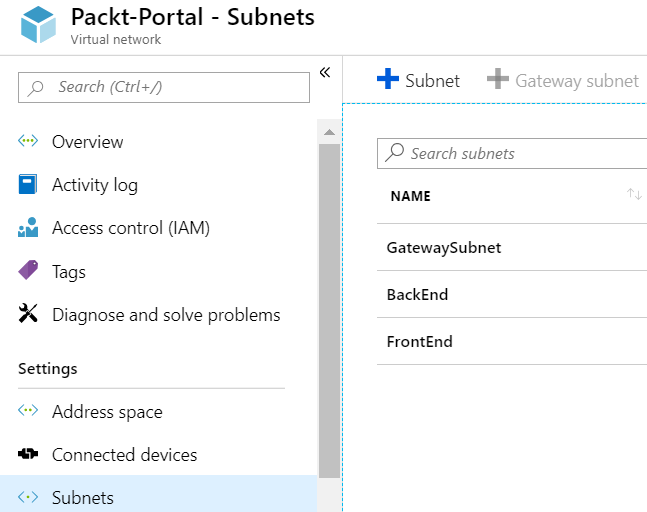Open the GatewaySubnet row
Viewport: 647px width, 512px height.
point(512,248)
